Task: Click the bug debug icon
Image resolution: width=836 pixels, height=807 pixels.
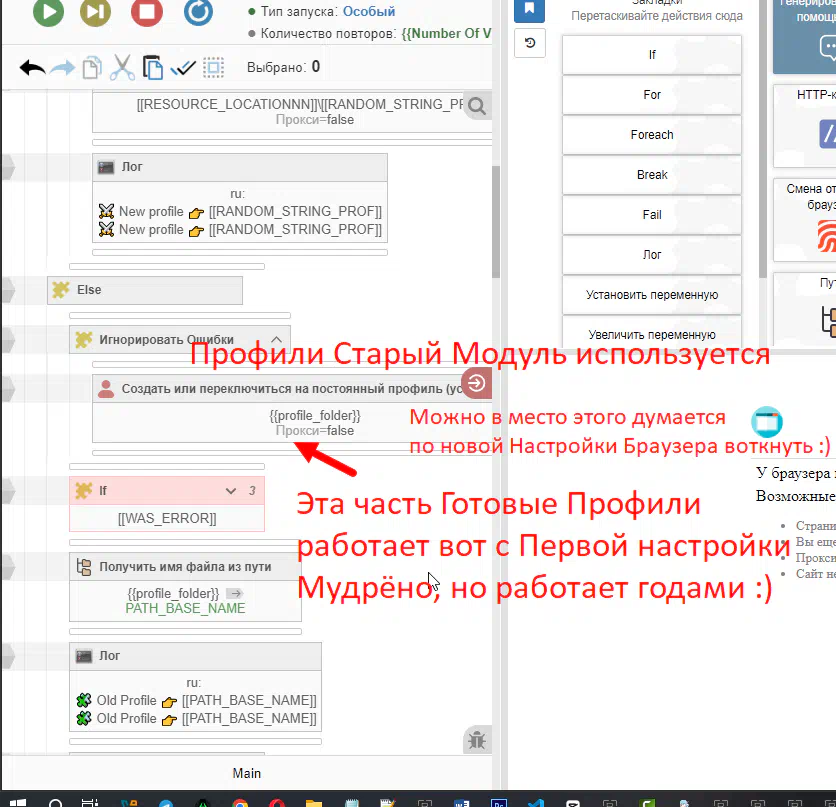Action: [x=477, y=740]
